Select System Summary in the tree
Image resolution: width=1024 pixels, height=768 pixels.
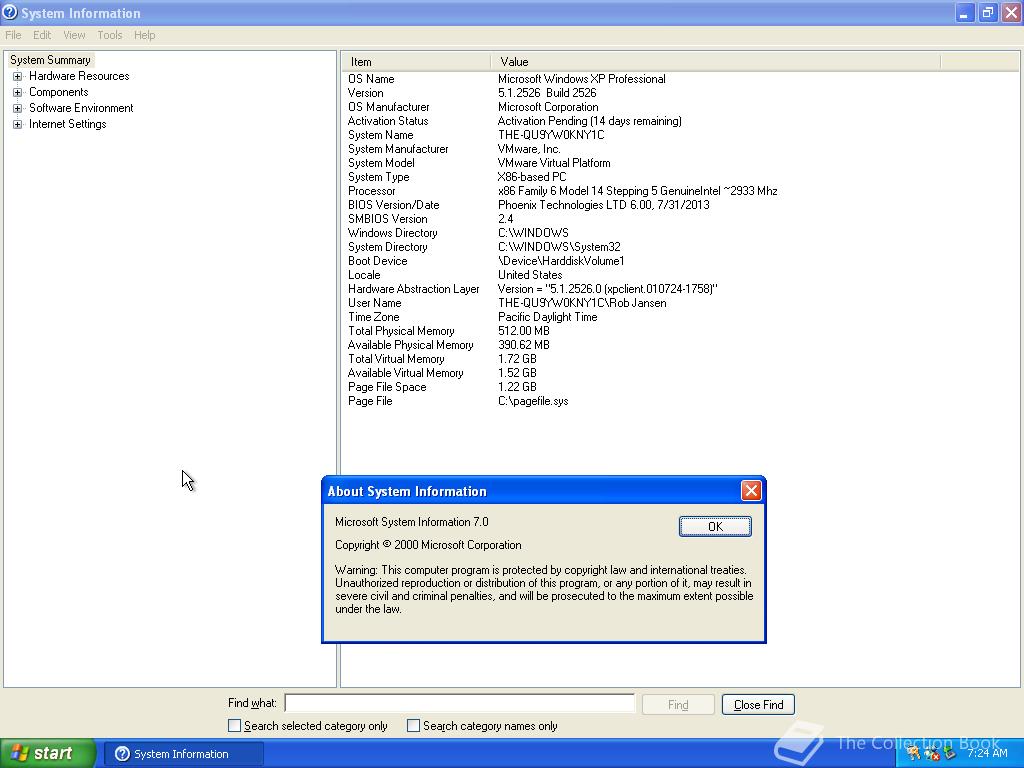point(50,60)
